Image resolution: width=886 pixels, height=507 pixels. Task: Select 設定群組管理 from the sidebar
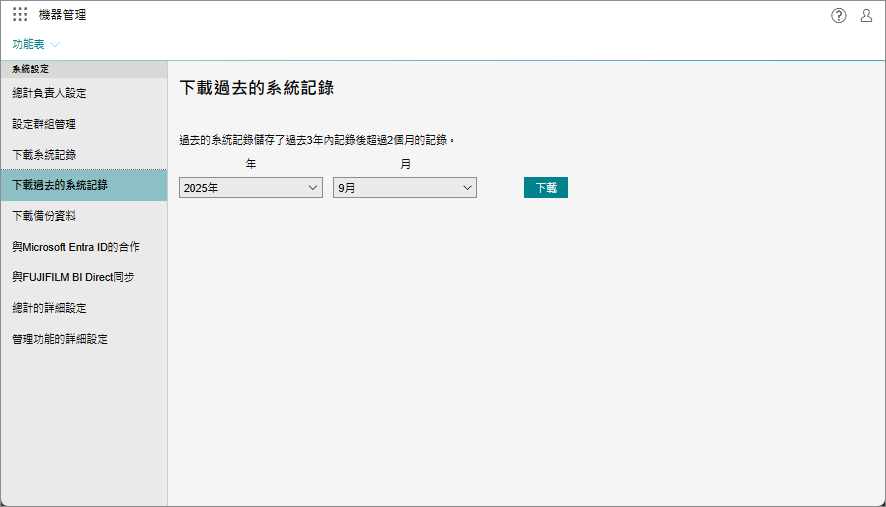[44, 124]
